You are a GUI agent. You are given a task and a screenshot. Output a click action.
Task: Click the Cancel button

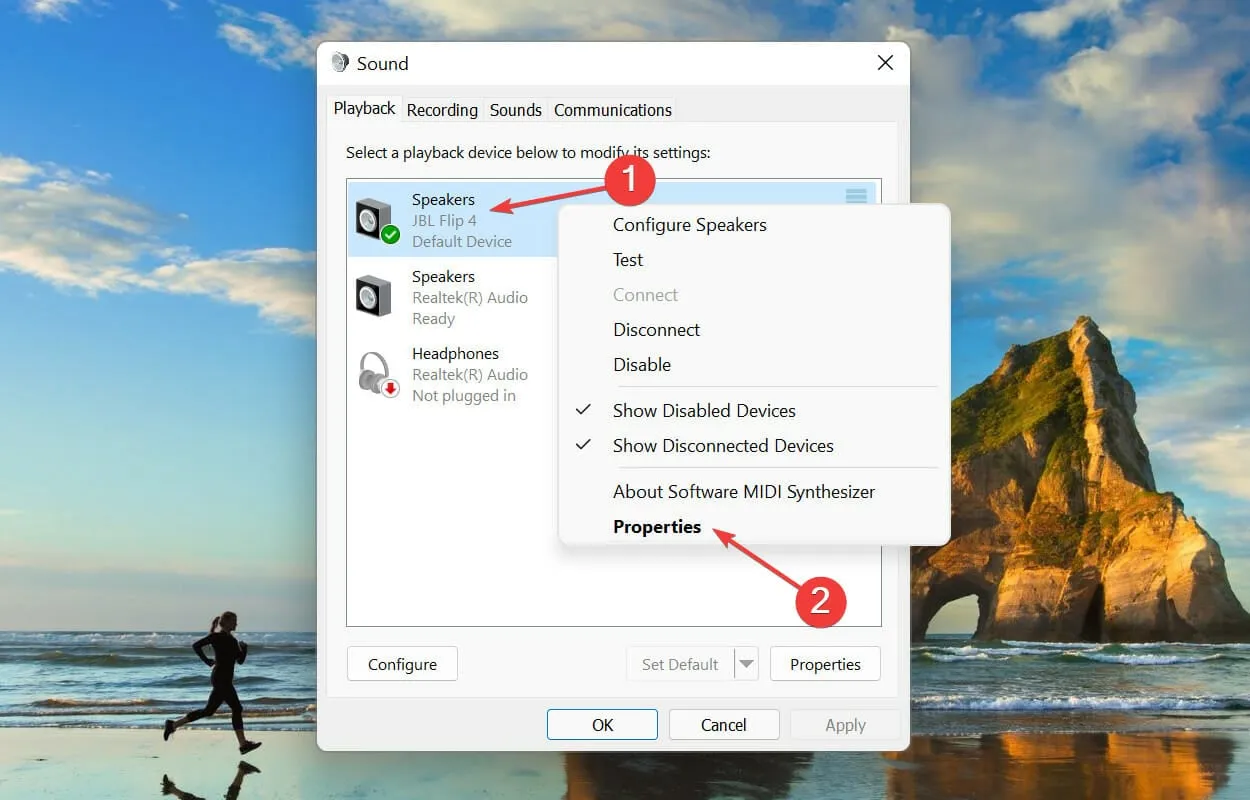724,725
